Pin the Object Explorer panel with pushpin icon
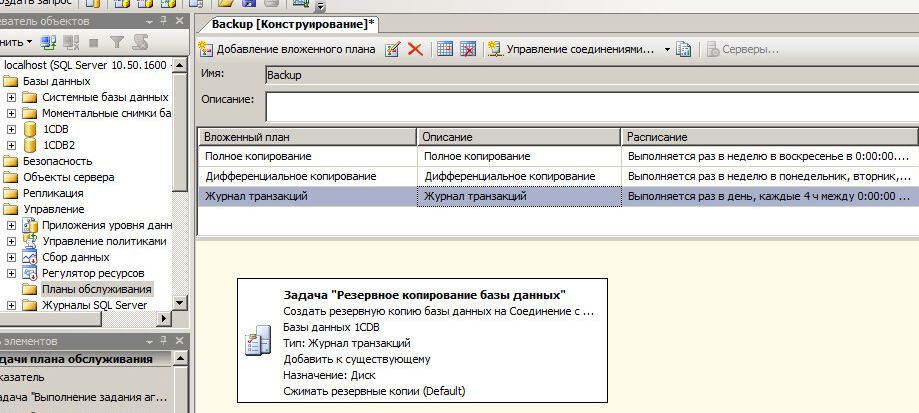The width and height of the screenshot is (919, 413). [164, 21]
